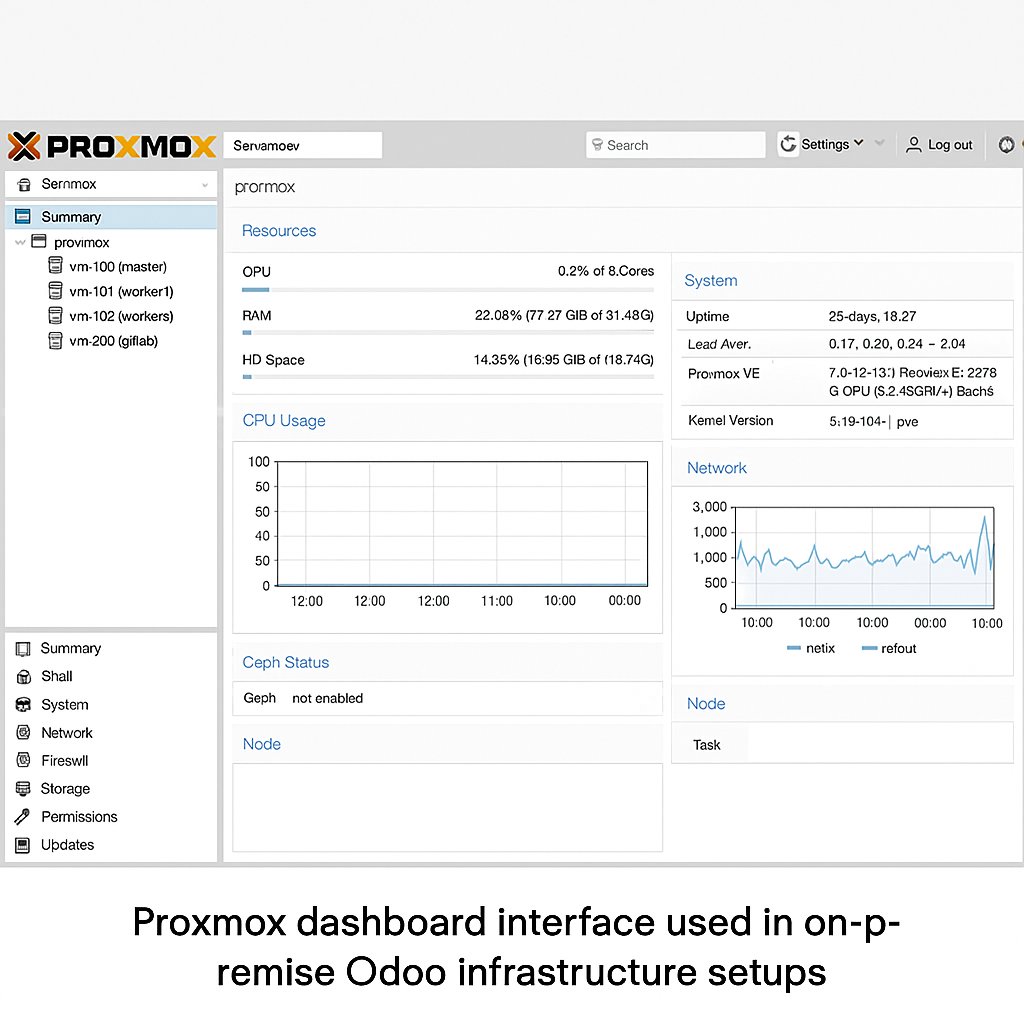Focus the Search box
Viewport: 1024px width, 1024px height.
[x=675, y=145]
